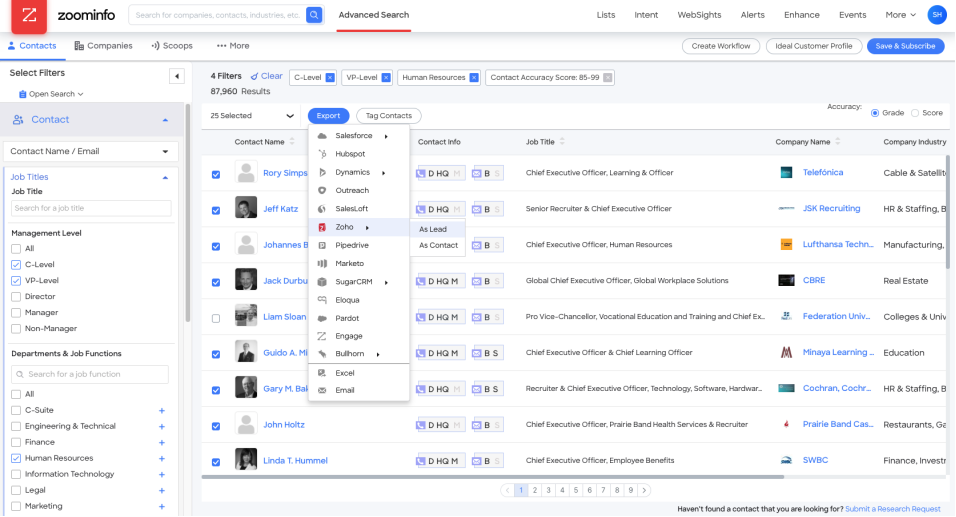Image resolution: width=956 pixels, height=517 pixels.
Task: Click the search magnifier button
Action: click(x=314, y=15)
